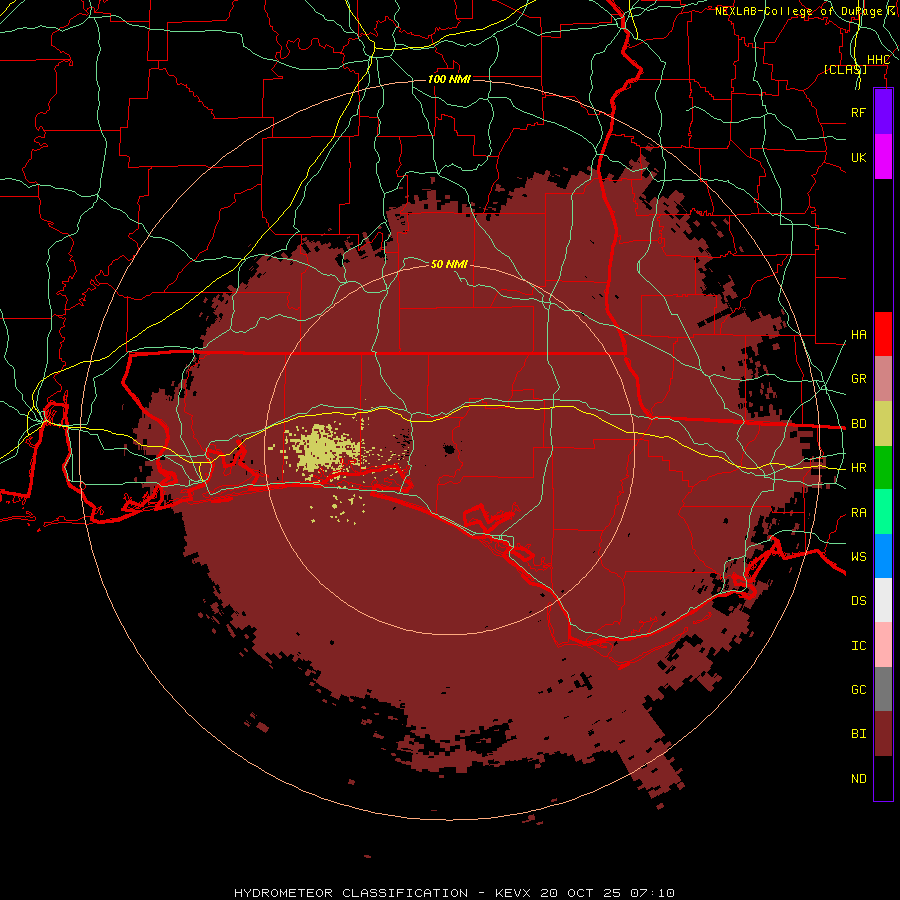Screen dimensions: 900x900
Task: Select the HA legend label
Action: pyautogui.click(x=858, y=335)
